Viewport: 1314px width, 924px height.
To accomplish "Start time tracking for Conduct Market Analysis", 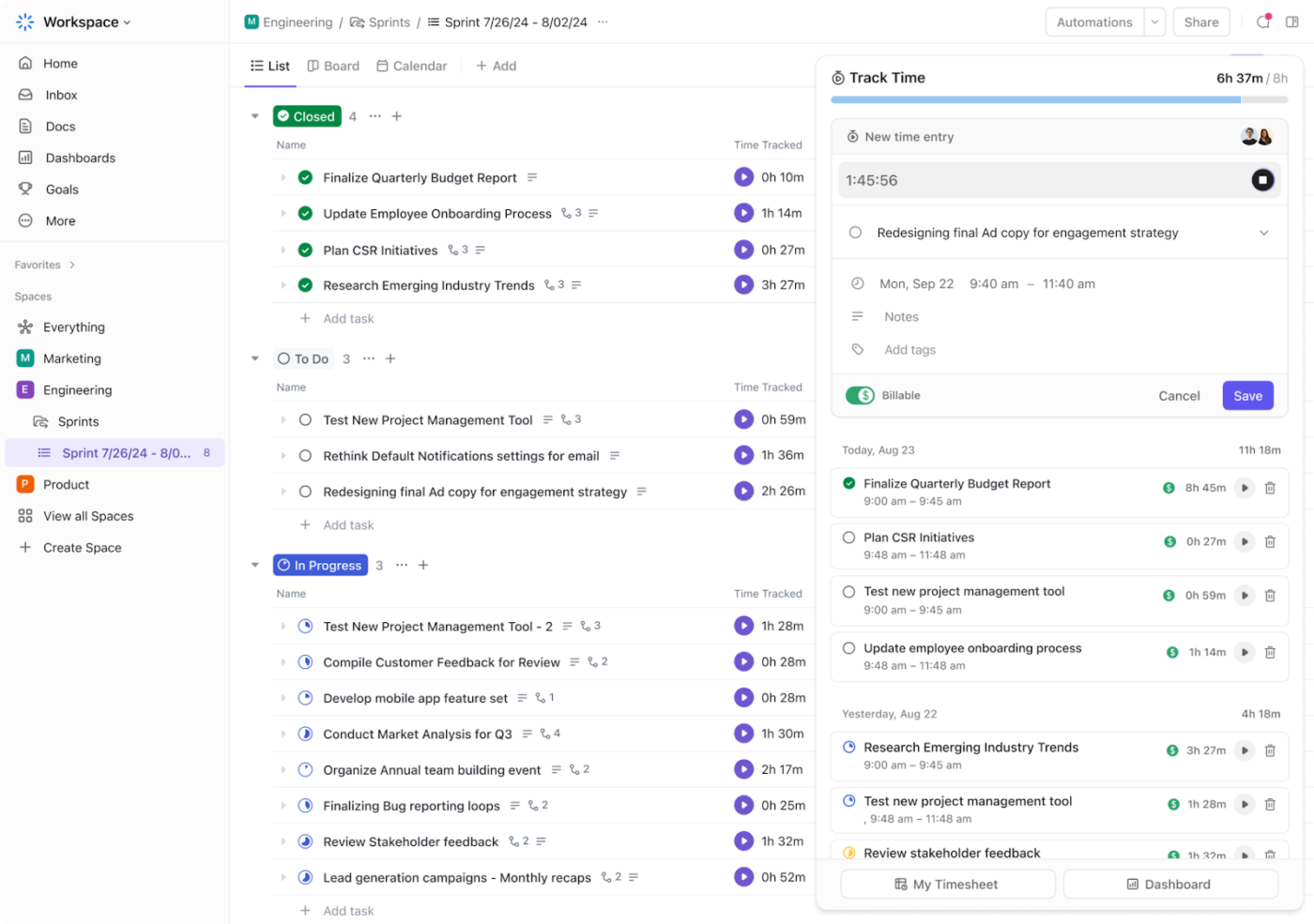I will [x=743, y=734].
